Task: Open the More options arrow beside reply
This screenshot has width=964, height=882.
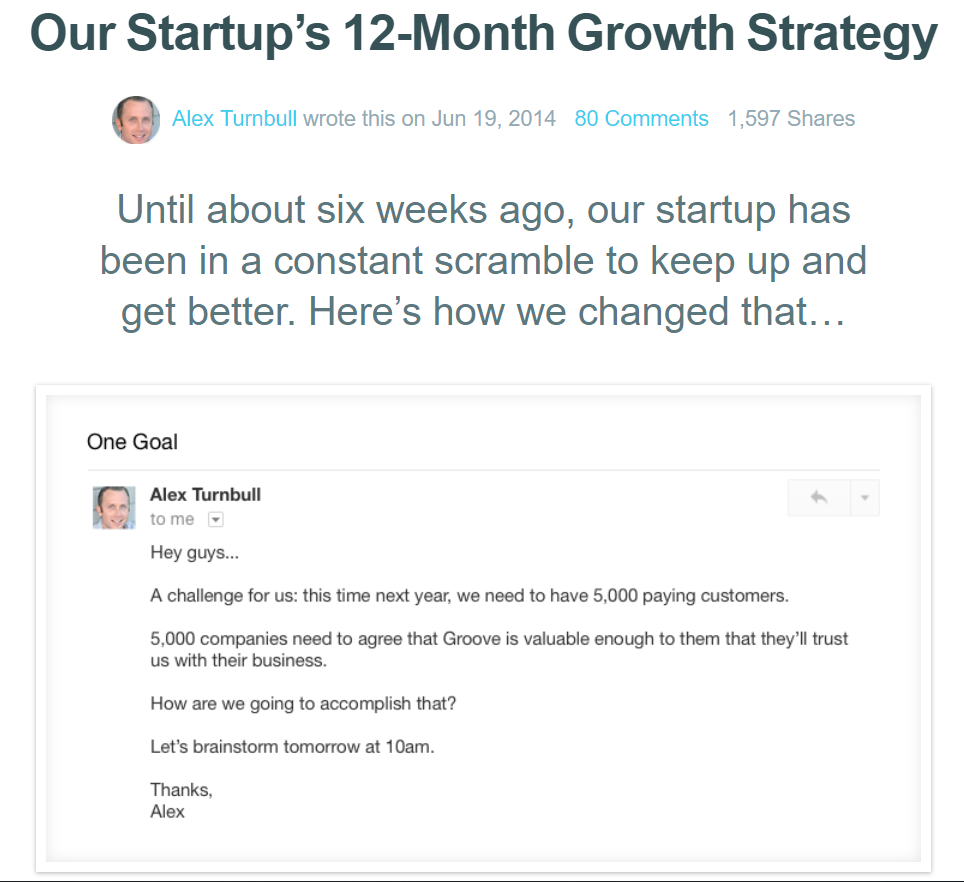Action: (864, 497)
